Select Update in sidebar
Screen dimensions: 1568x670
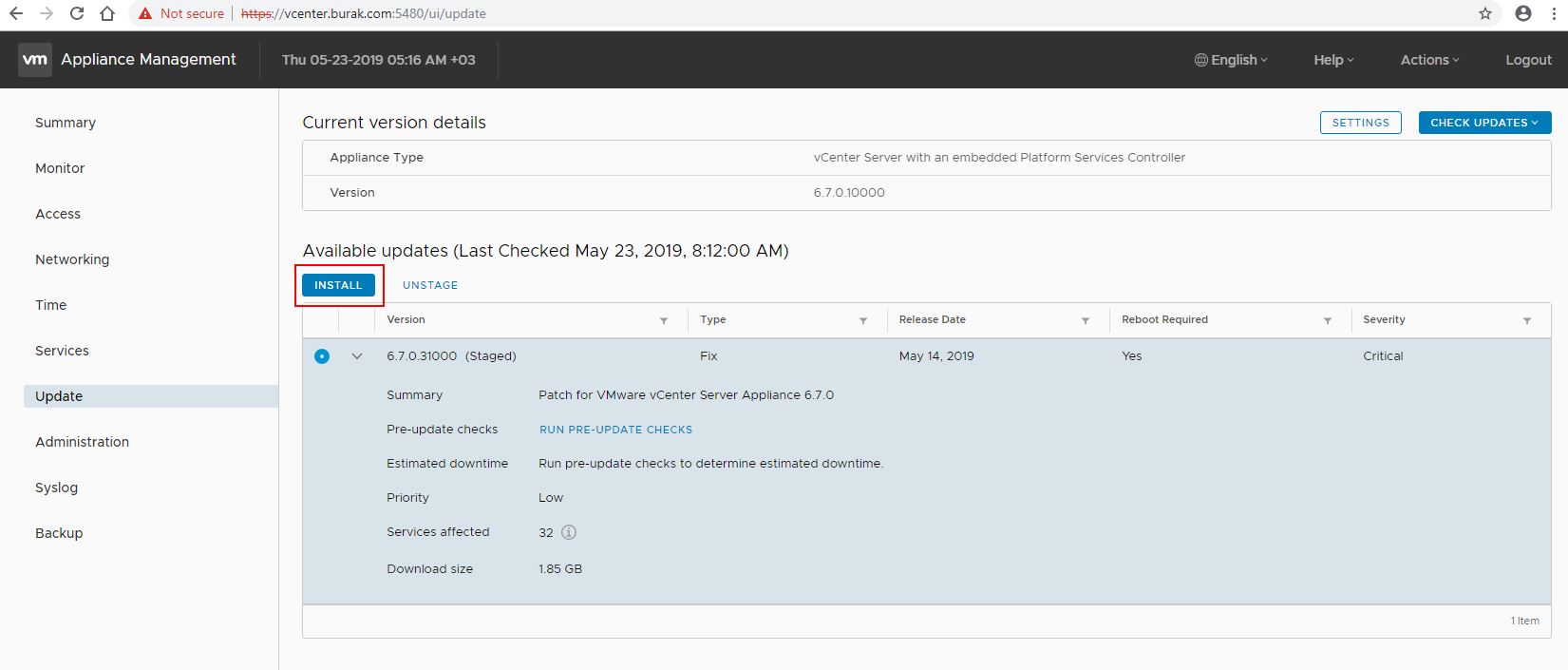tap(151, 396)
